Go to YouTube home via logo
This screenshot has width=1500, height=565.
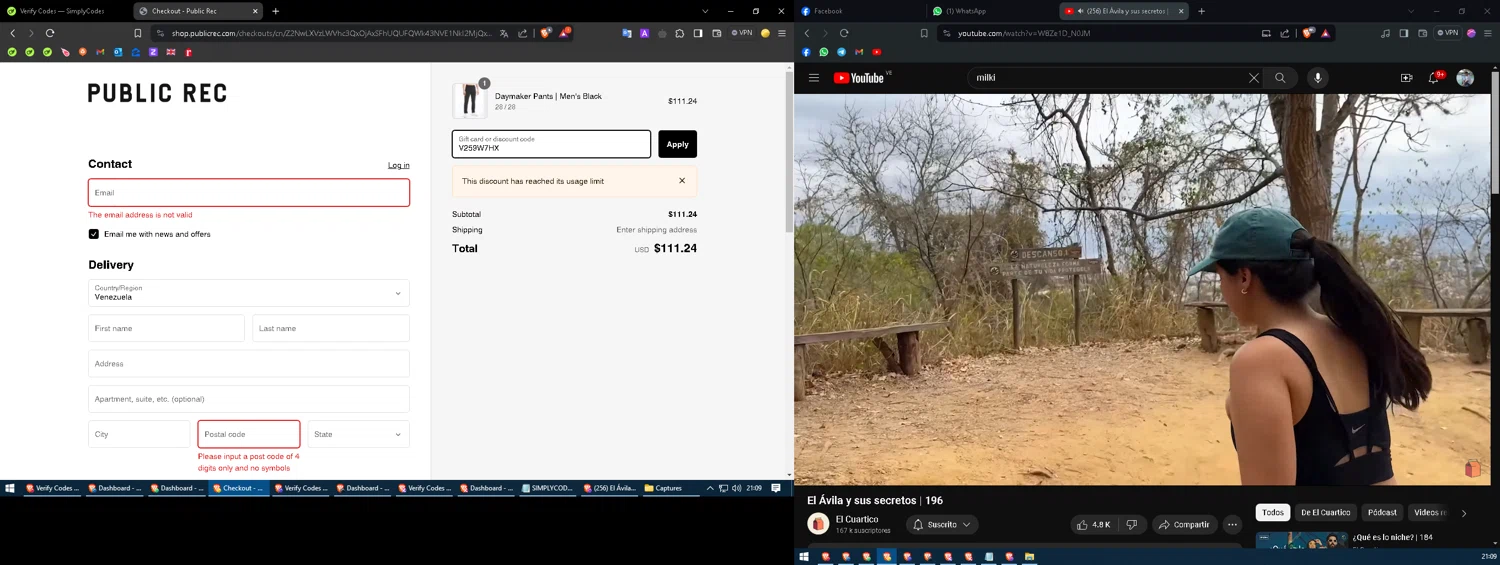860,78
